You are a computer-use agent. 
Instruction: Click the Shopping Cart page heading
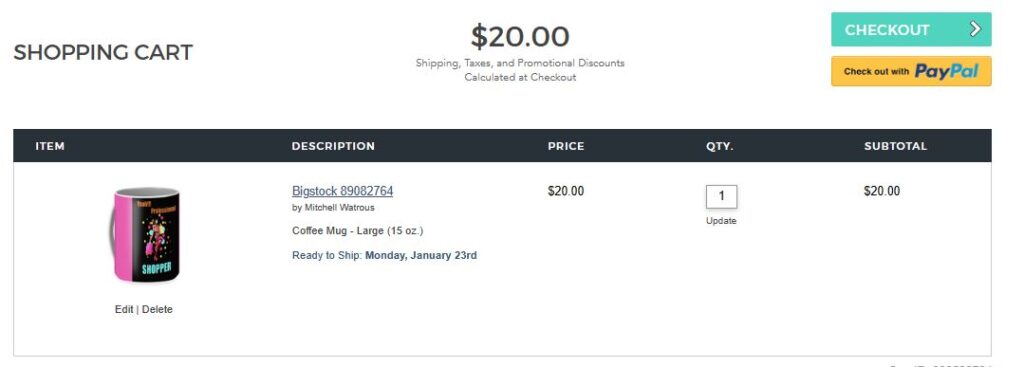click(x=103, y=52)
